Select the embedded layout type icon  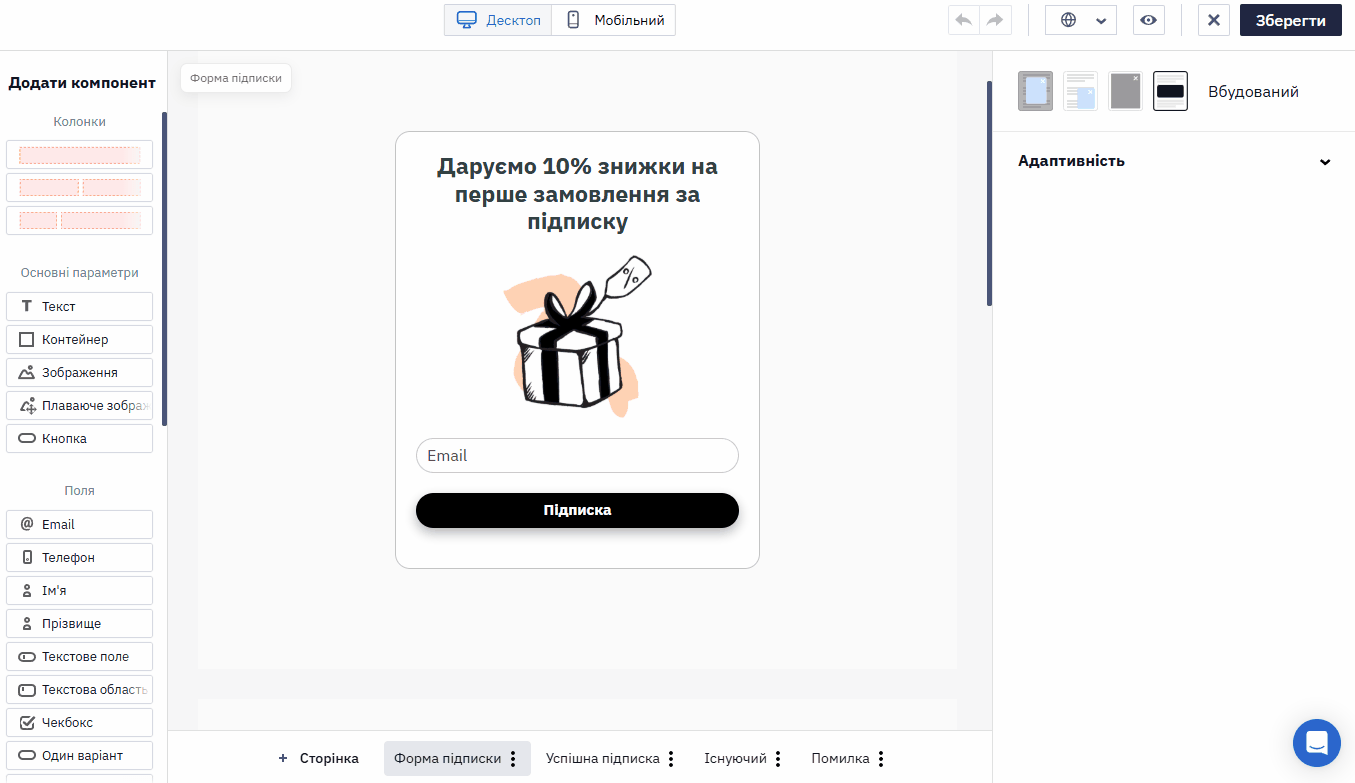[1170, 91]
